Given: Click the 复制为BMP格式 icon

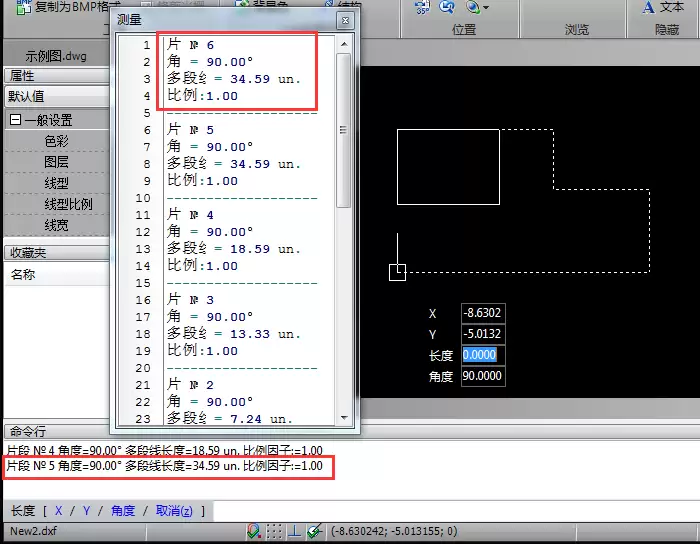Looking at the screenshot, I should (x=23, y=7).
